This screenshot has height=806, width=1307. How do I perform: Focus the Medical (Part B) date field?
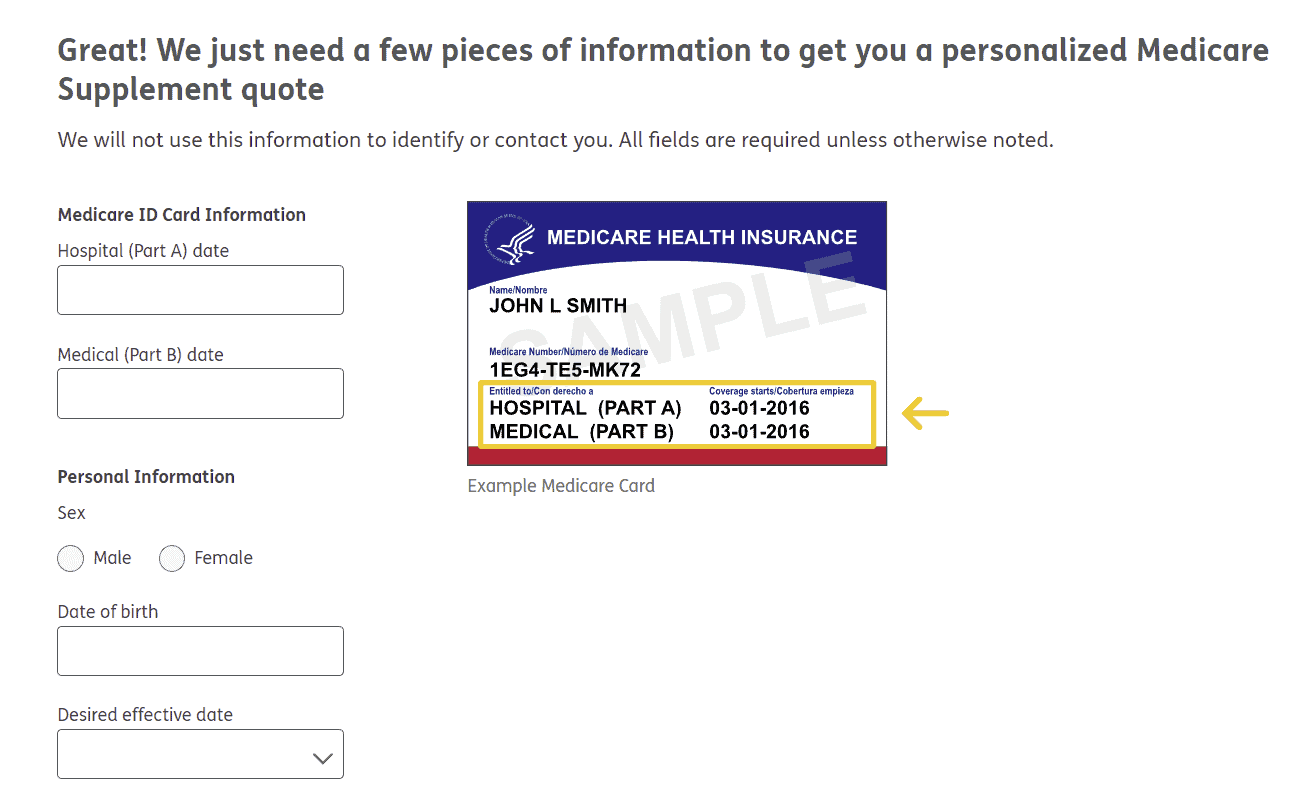pyautogui.click(x=200, y=393)
